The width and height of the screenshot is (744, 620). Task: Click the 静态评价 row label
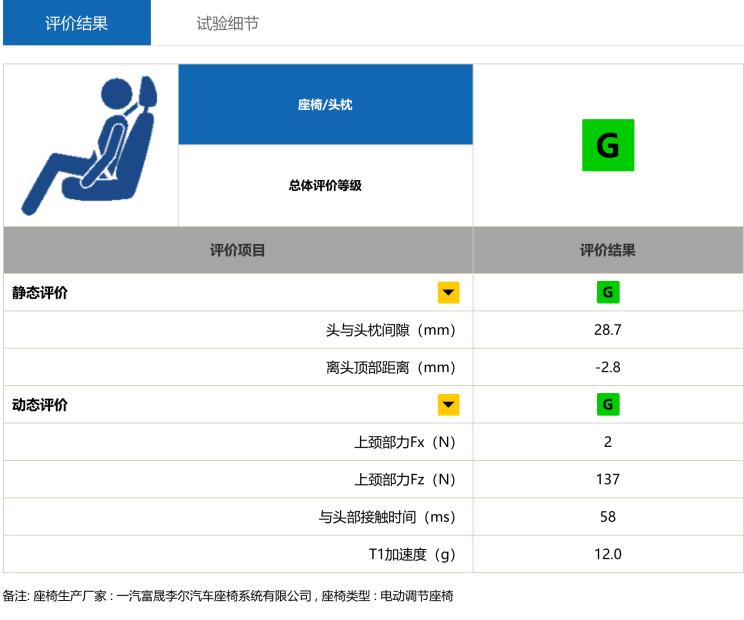[40, 293]
